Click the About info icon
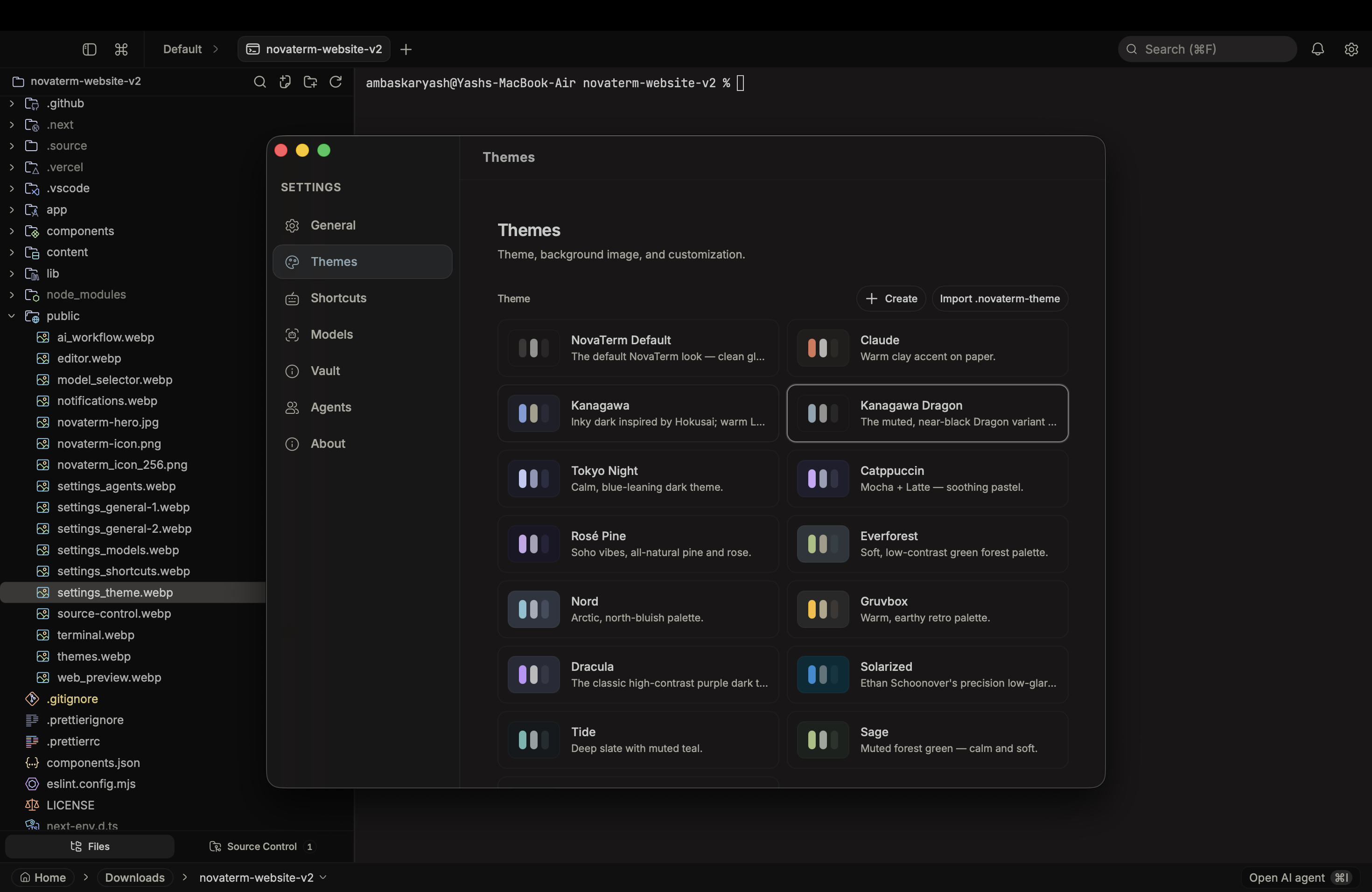 (x=292, y=444)
